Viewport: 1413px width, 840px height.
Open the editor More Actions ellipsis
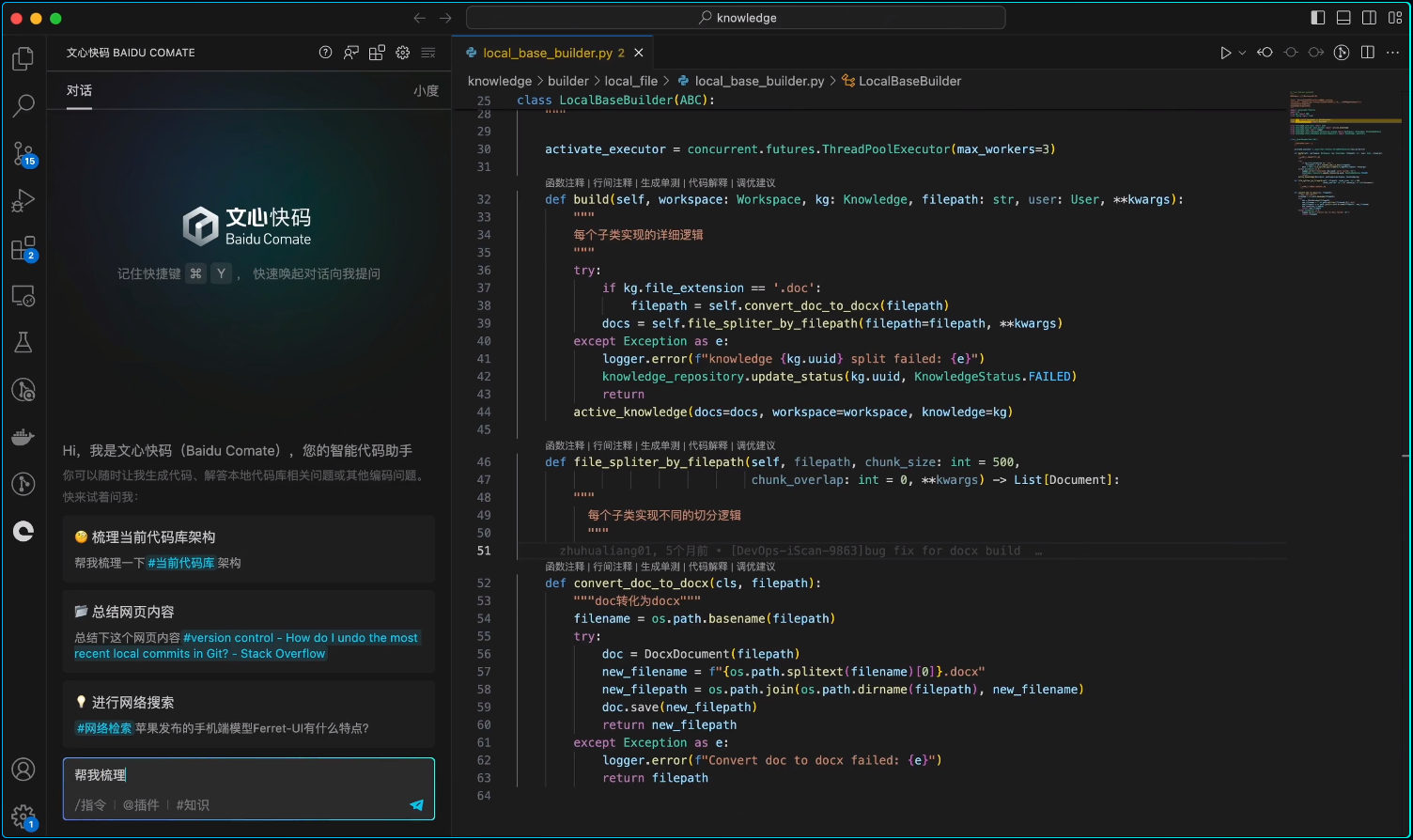(x=1393, y=53)
